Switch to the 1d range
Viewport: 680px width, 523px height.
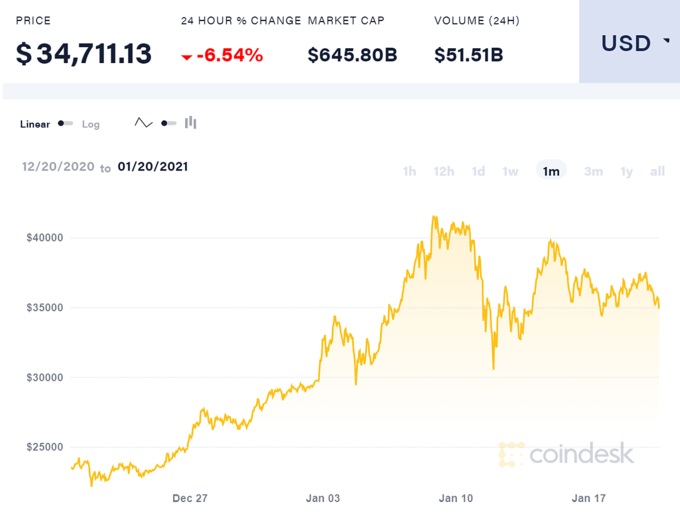478,171
